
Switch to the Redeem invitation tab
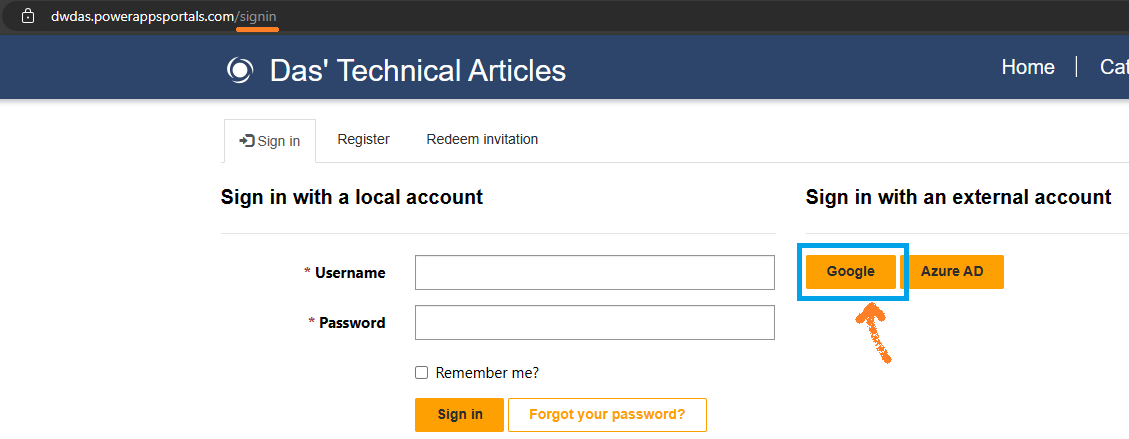[482, 140]
